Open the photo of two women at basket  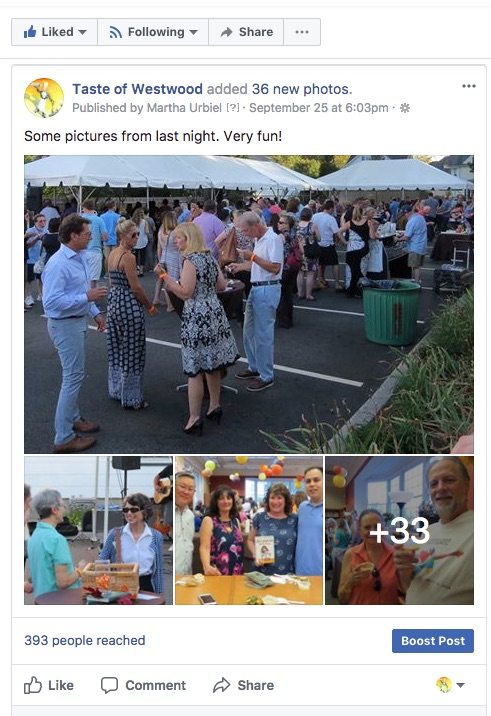click(x=98, y=530)
